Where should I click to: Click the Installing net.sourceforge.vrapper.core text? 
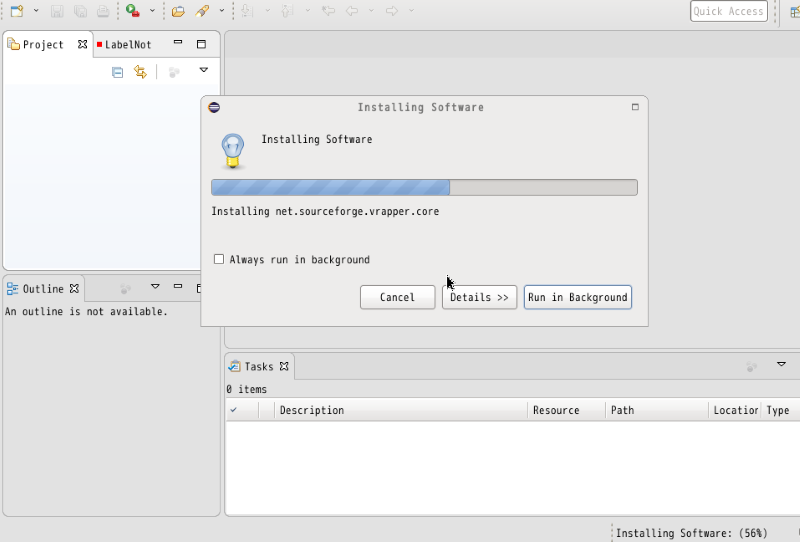click(325, 211)
